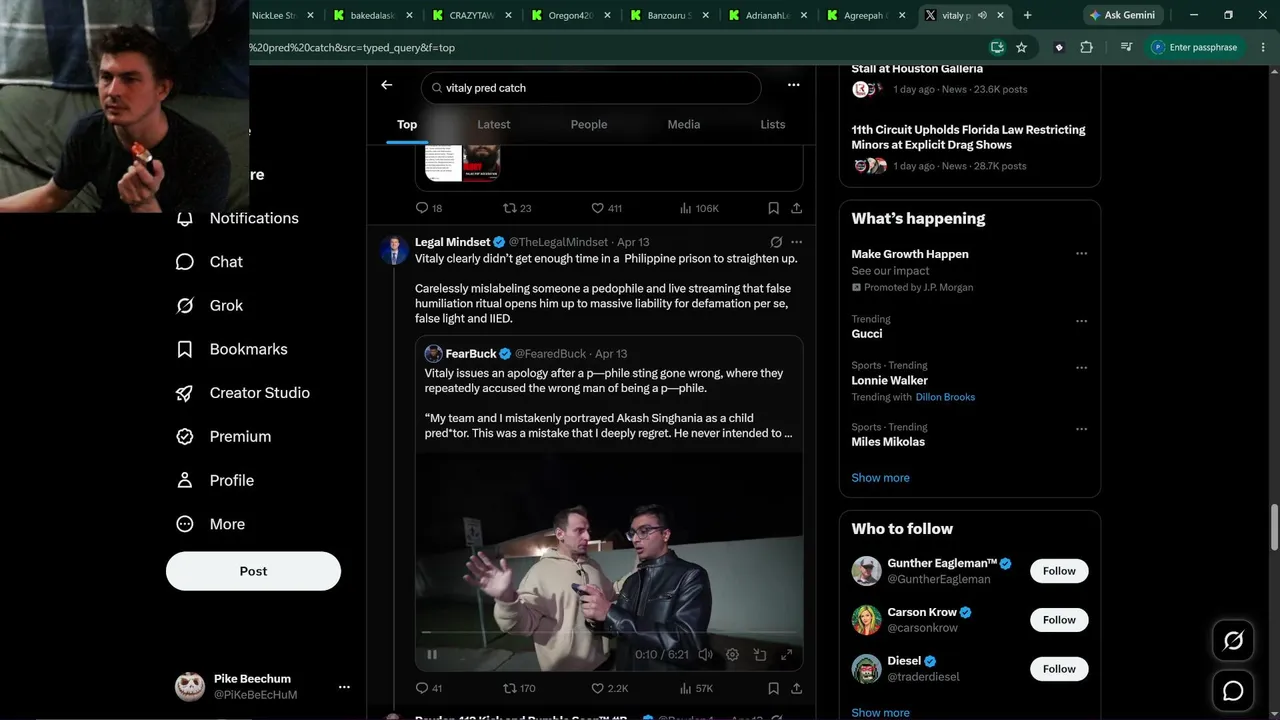Open options for Lonnie Walker trend
The height and width of the screenshot is (720, 1280).
pos(1081,367)
